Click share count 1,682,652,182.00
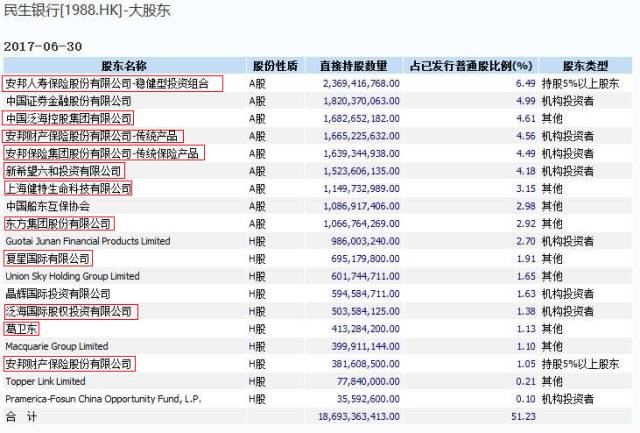640x433 pixels. coord(361,119)
